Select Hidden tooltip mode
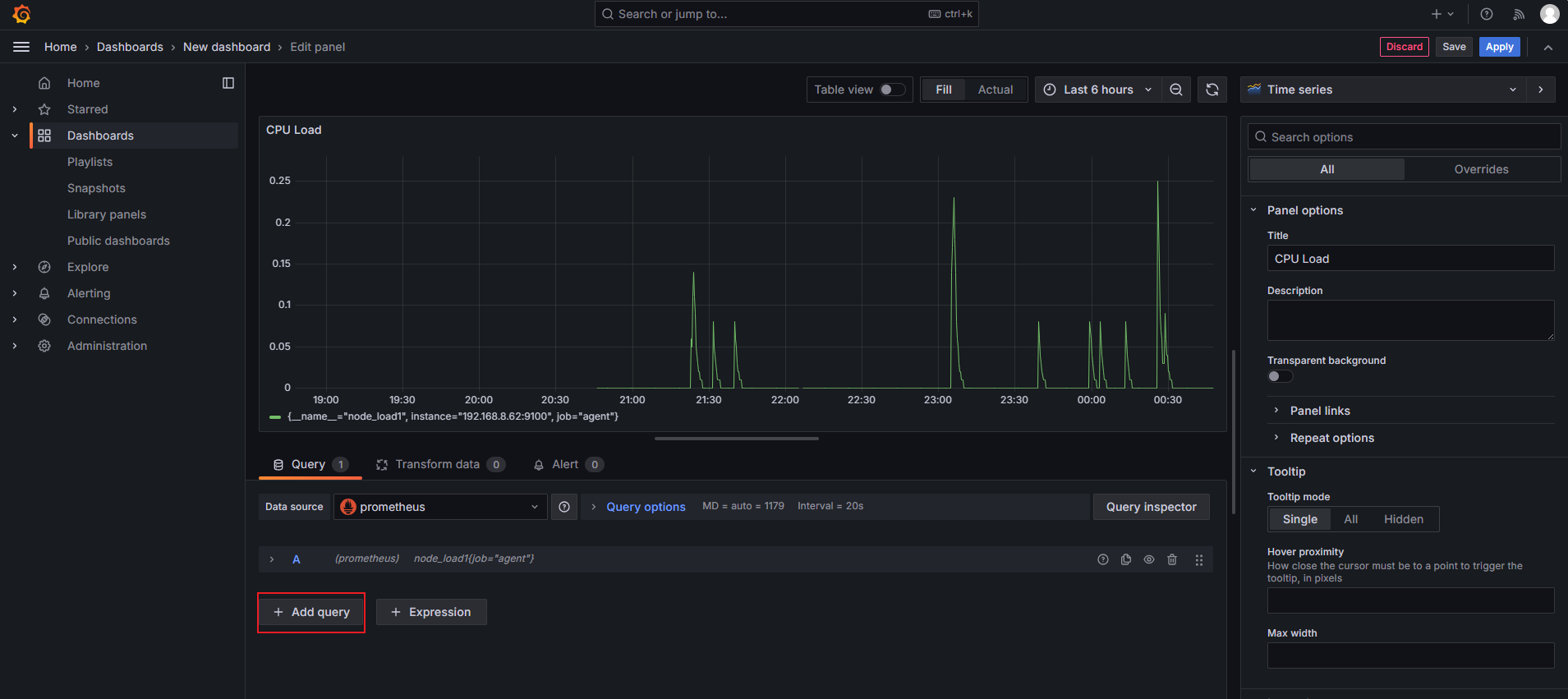Viewport: 1568px width, 699px height. coord(1403,519)
